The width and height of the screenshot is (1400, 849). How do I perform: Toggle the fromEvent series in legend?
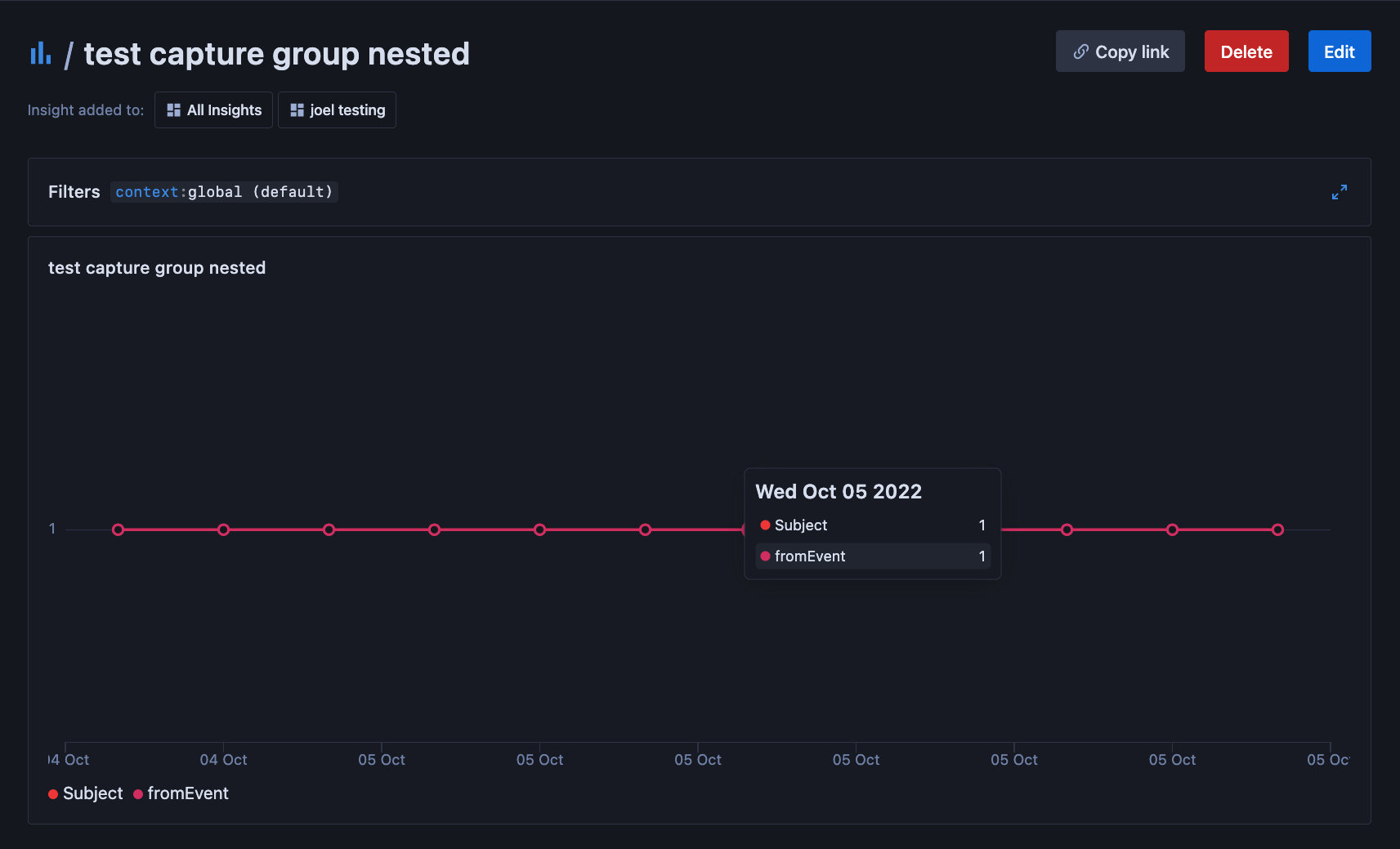coord(187,793)
